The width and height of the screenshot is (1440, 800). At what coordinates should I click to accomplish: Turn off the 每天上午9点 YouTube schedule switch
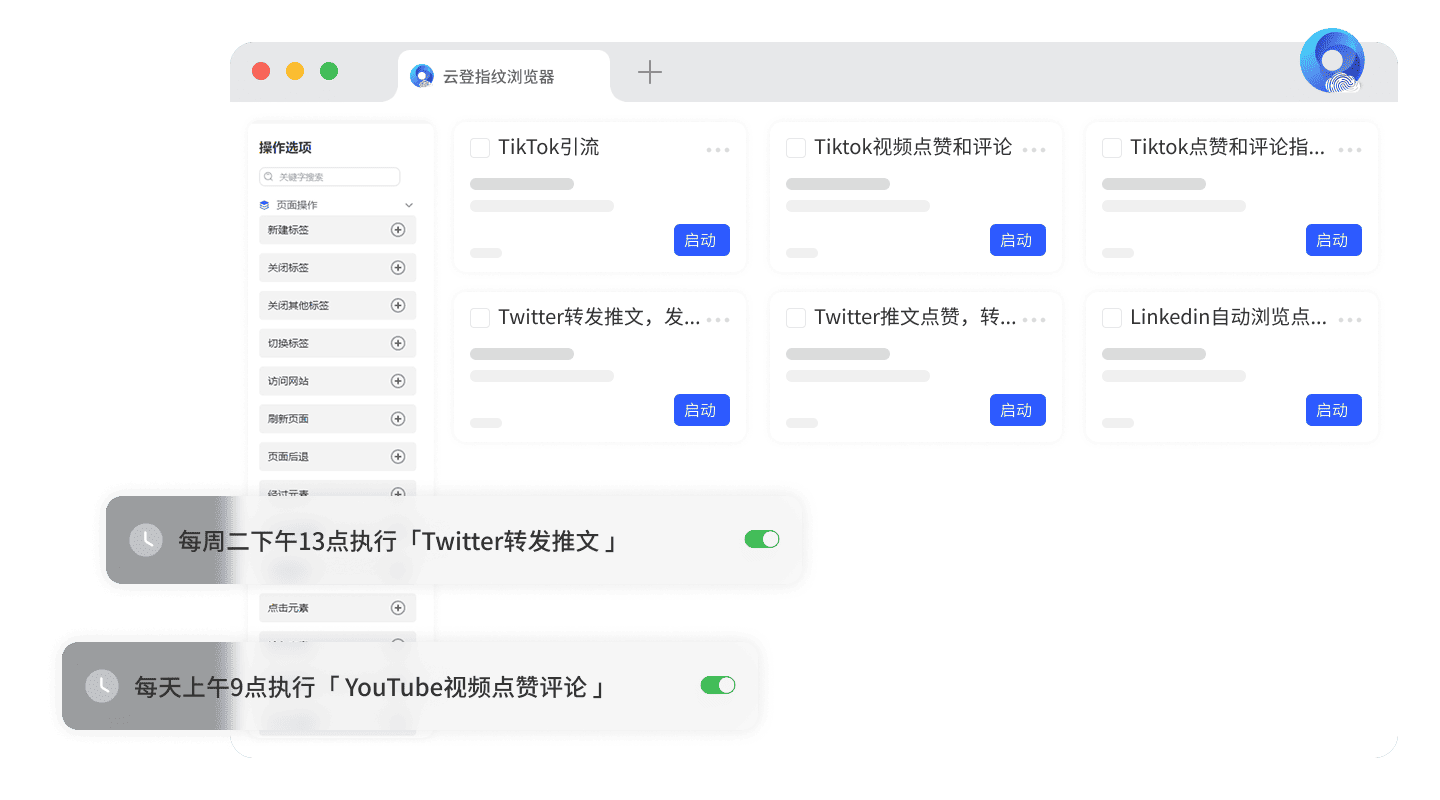click(717, 685)
